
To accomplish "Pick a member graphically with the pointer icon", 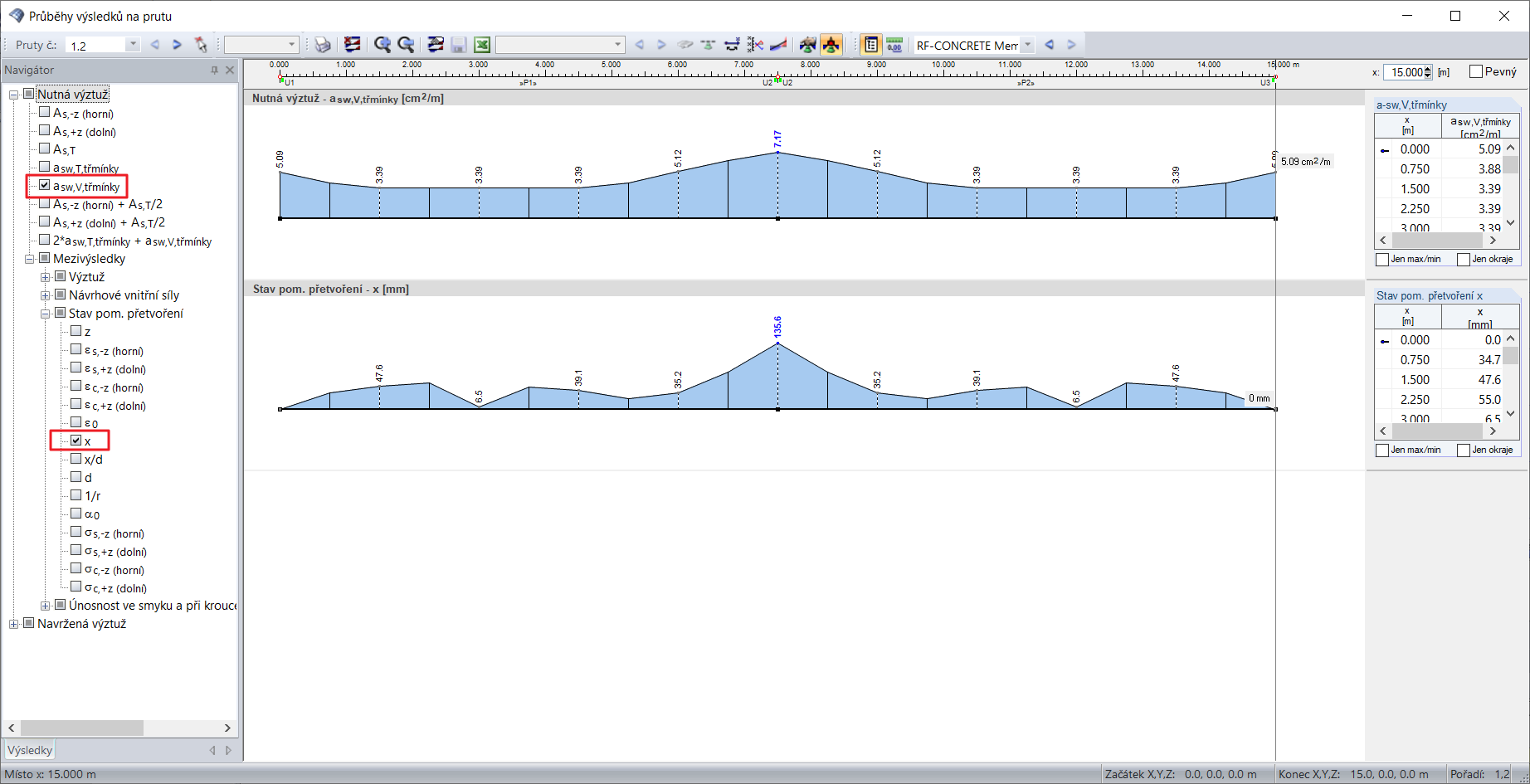I will [201, 45].
